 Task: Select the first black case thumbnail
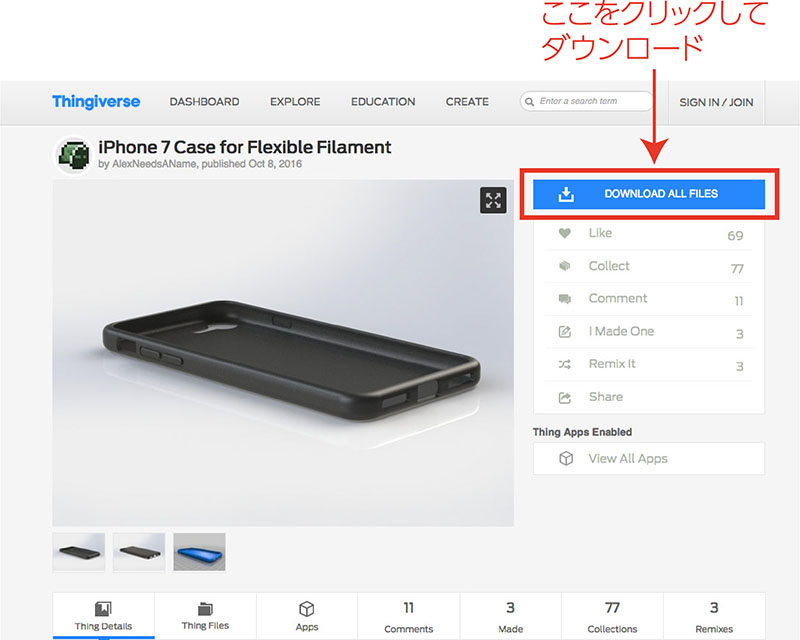79,552
